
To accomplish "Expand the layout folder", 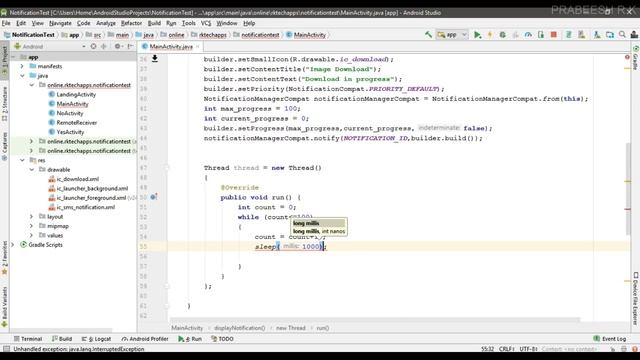I will click(32, 216).
